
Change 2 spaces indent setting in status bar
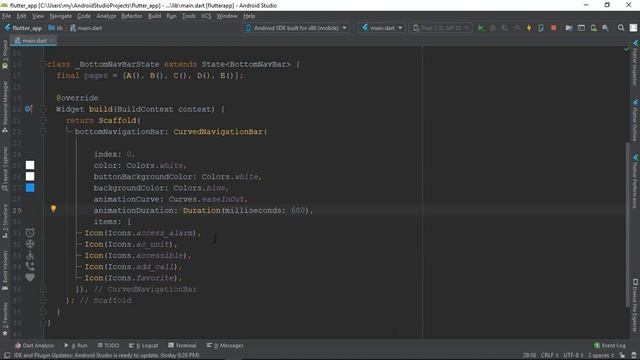[600, 355]
